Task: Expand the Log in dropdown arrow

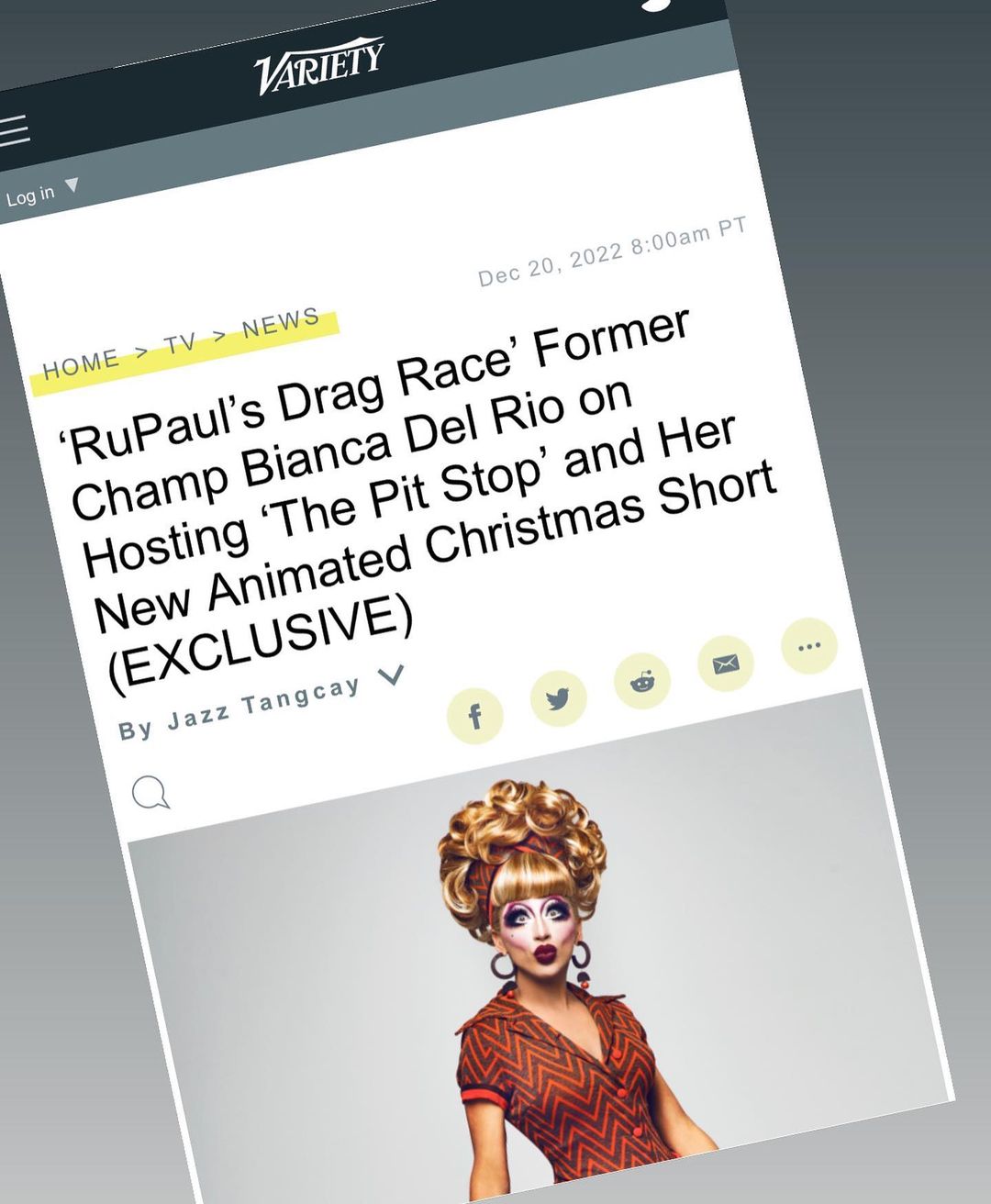Action: [72, 186]
